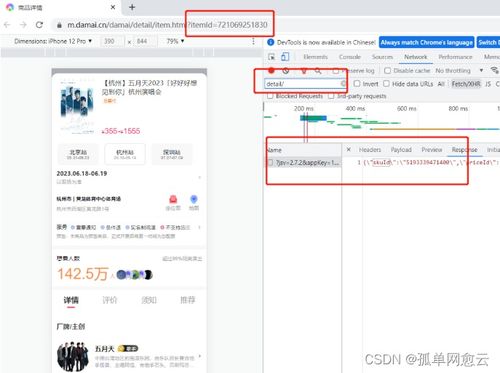This screenshot has height=373, width=500.
Task: Switch to the Console tab
Action: click(x=350, y=57)
